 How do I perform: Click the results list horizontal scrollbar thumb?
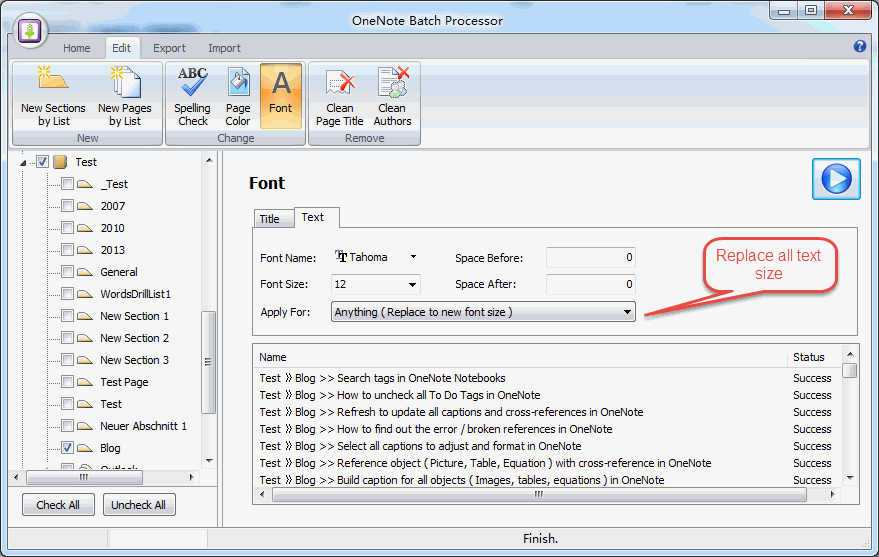point(539,495)
